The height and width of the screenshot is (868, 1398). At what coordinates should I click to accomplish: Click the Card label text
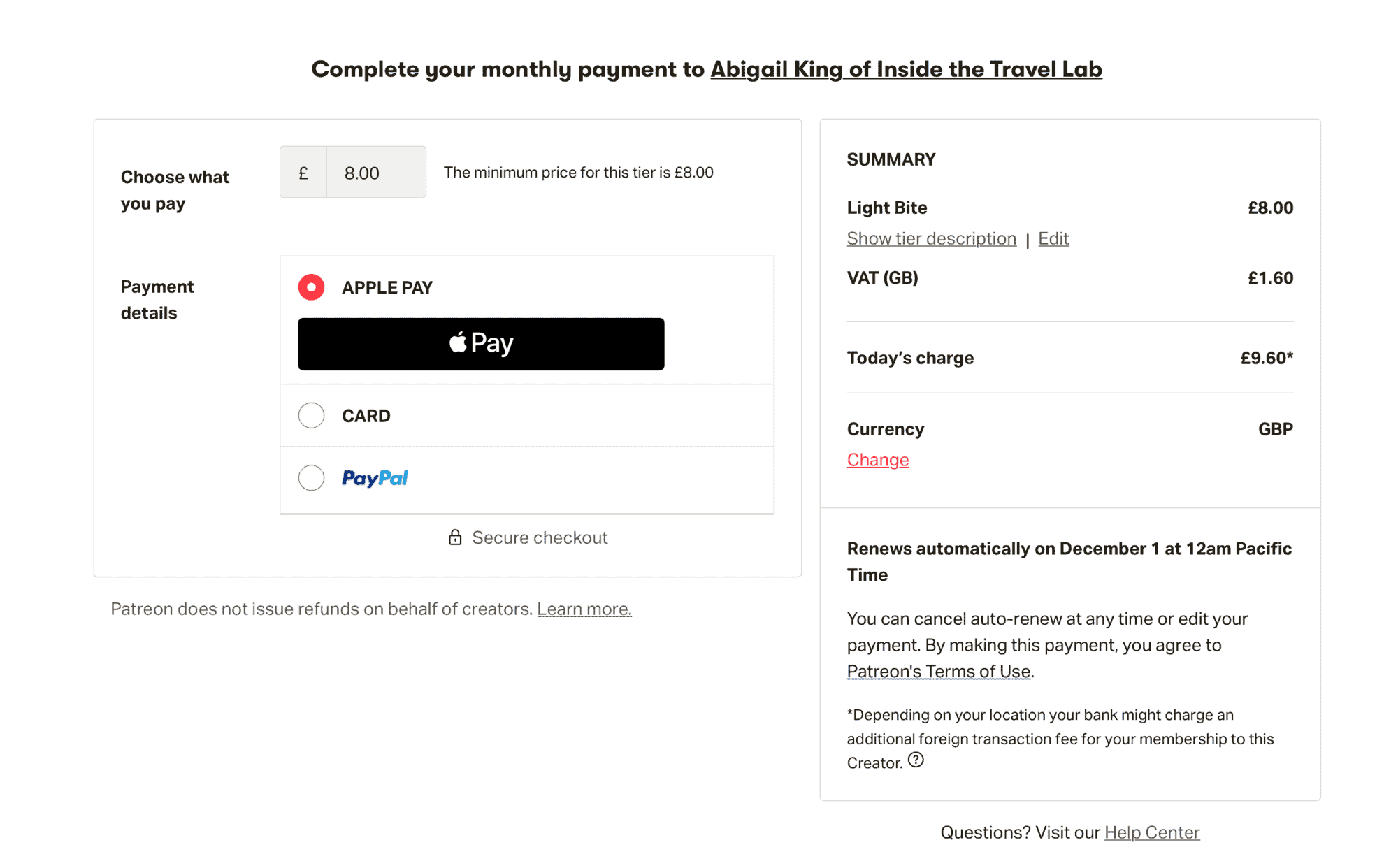366,417
